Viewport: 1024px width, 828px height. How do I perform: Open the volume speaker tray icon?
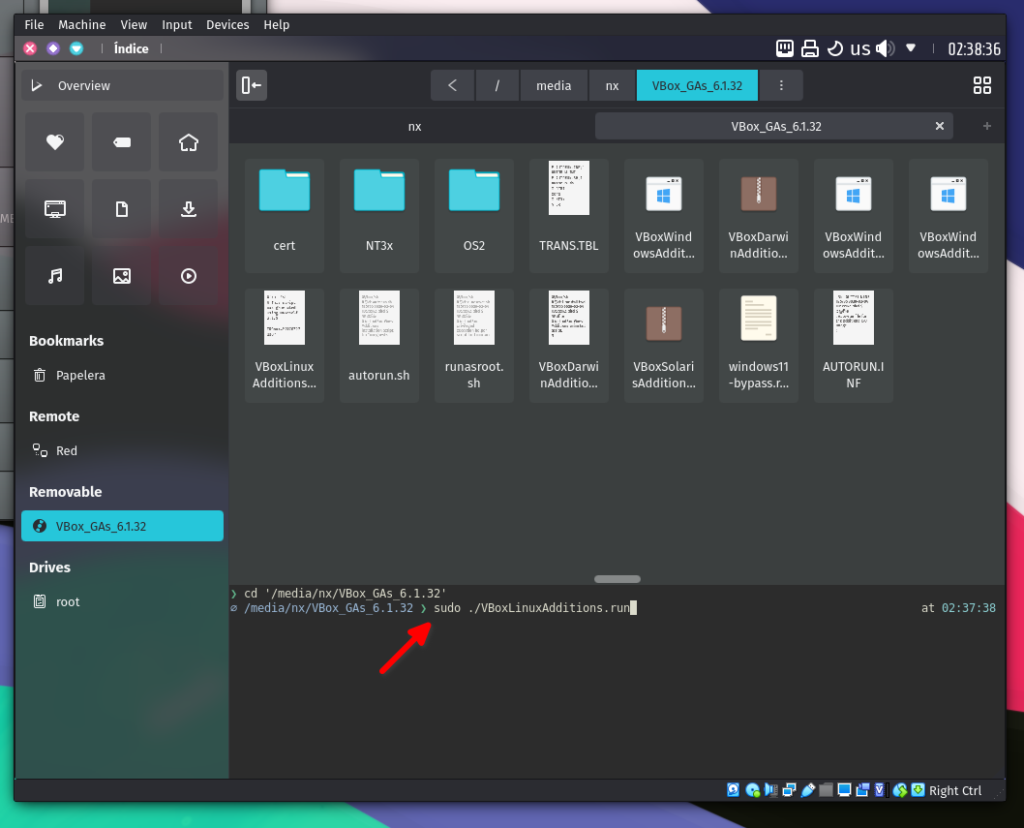(x=885, y=48)
